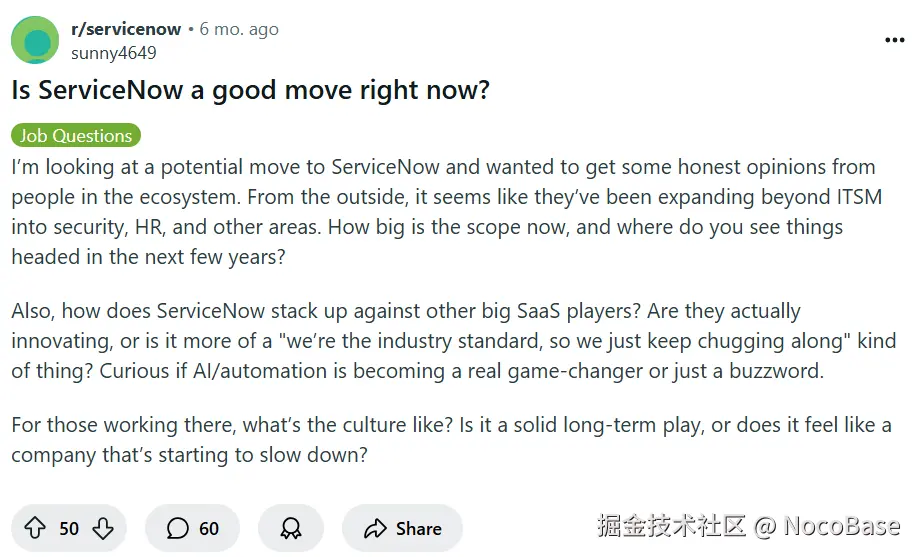Image resolution: width=918 pixels, height=557 pixels.
Task: Click the r/servicenow community avatar
Action: (x=35, y=40)
